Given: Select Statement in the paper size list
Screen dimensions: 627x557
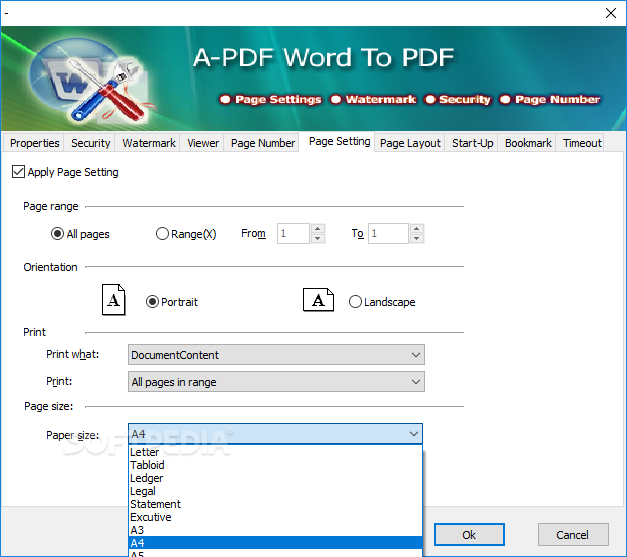Looking at the screenshot, I should click(x=275, y=504).
